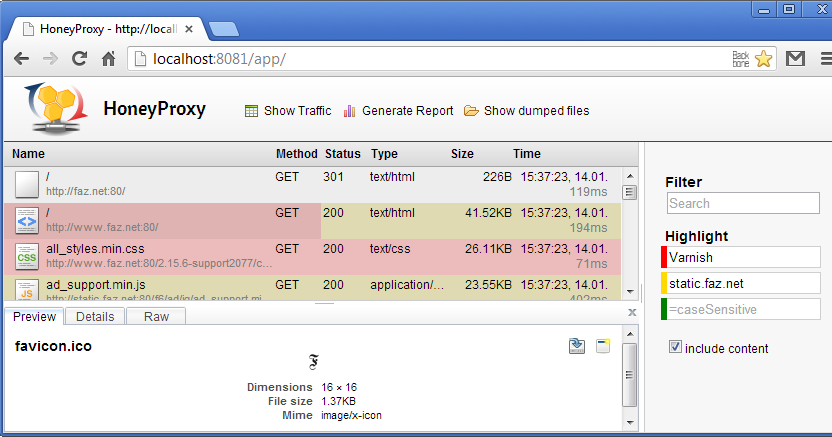Click the 41.52KB size cell

488,213
